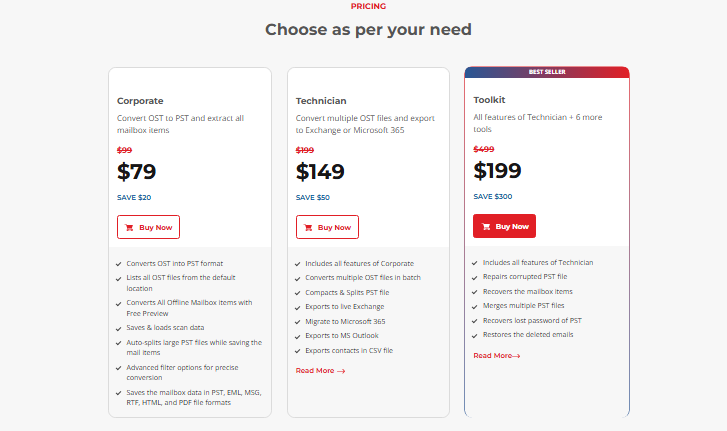
Task: Click the Corporate crossed-out $99 price
Action: (125, 151)
